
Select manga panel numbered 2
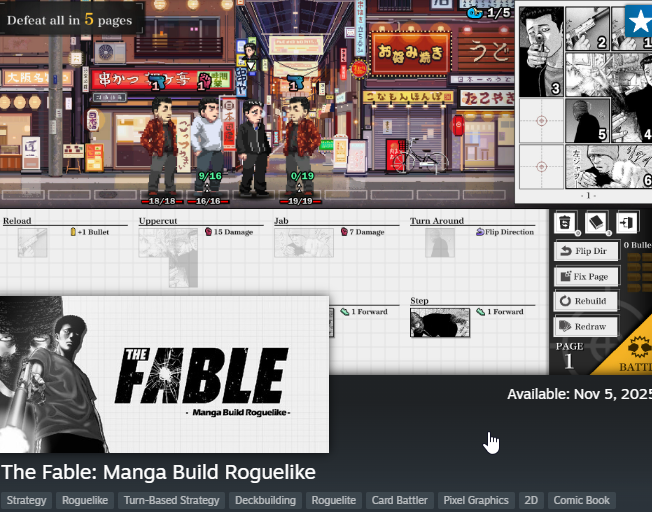tap(587, 29)
